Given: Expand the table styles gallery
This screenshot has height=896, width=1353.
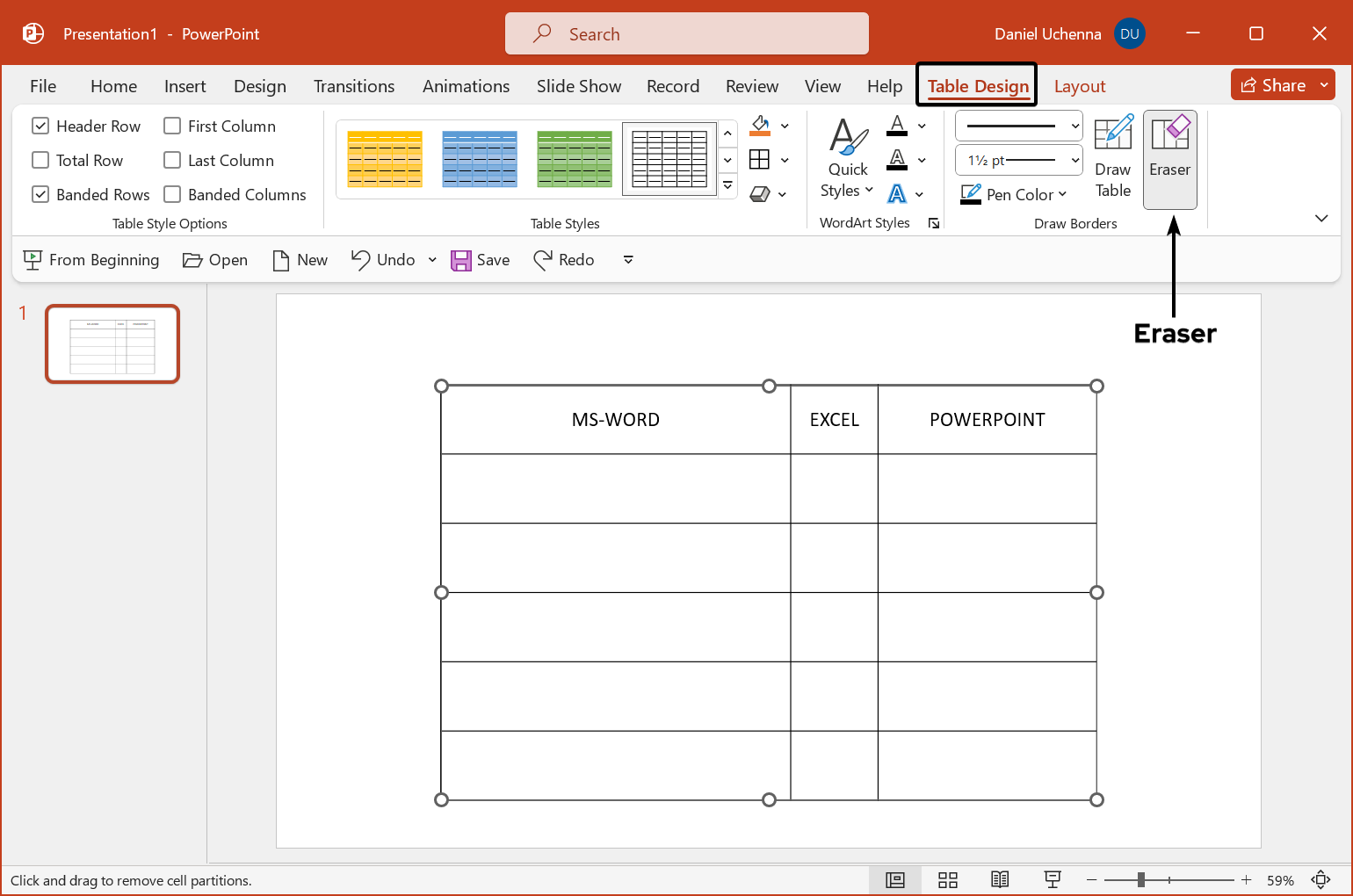Looking at the screenshot, I should tap(727, 186).
